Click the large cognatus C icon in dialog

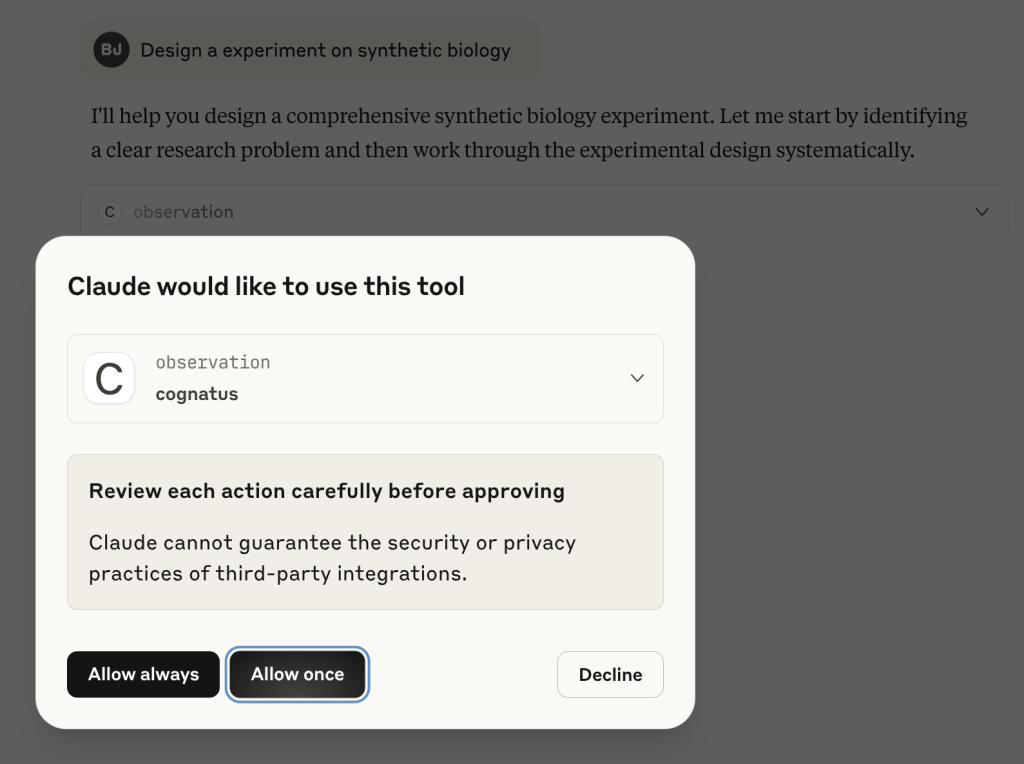coord(109,379)
